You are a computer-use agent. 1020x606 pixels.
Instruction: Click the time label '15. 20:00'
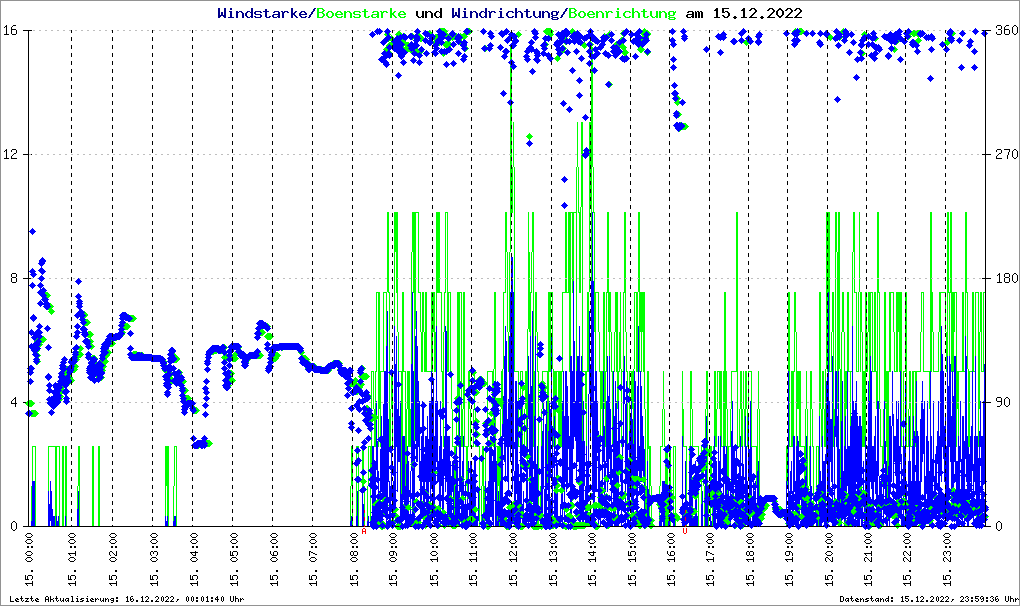(828, 559)
